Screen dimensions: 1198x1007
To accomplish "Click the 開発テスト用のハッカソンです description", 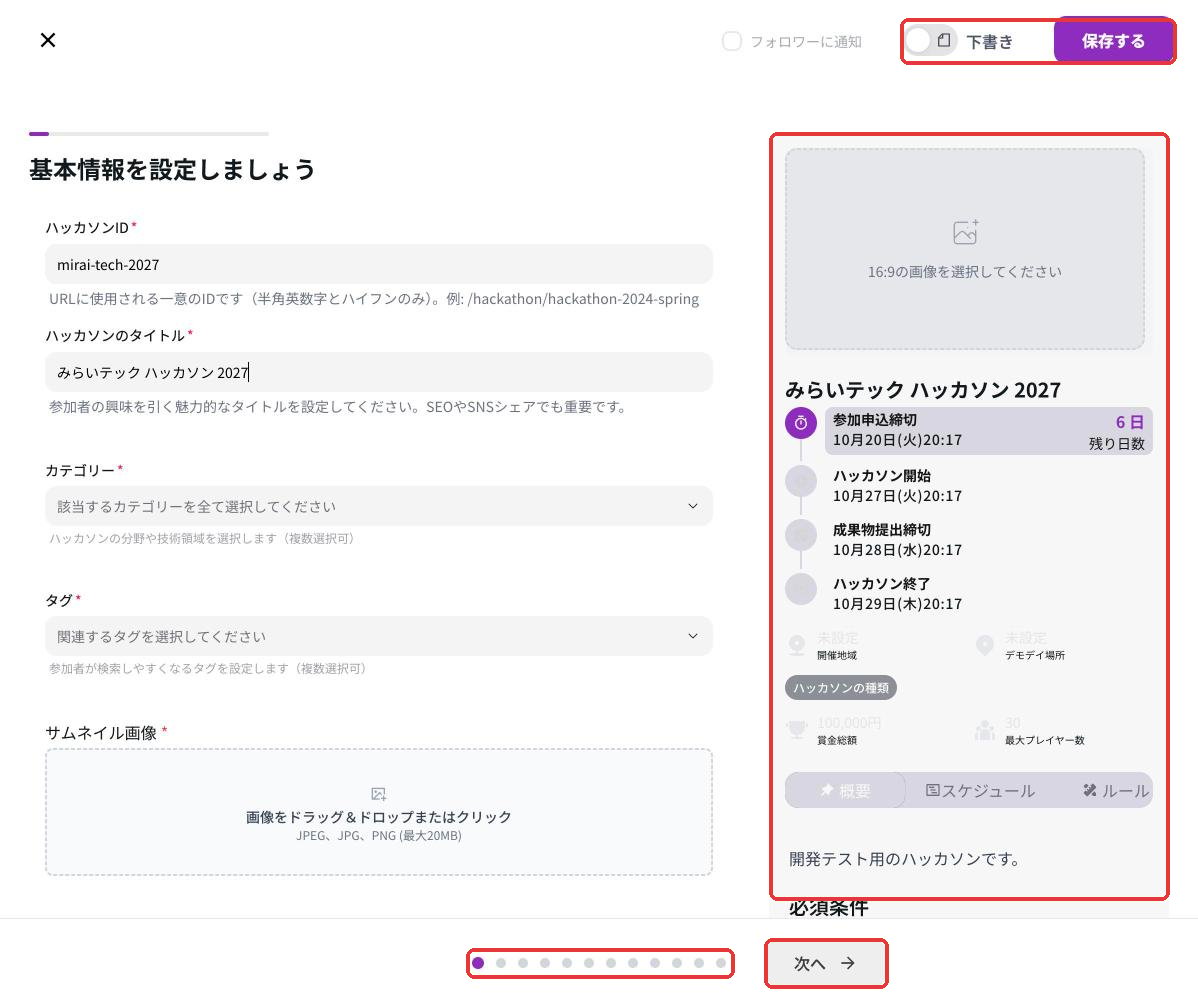I will pos(905,859).
